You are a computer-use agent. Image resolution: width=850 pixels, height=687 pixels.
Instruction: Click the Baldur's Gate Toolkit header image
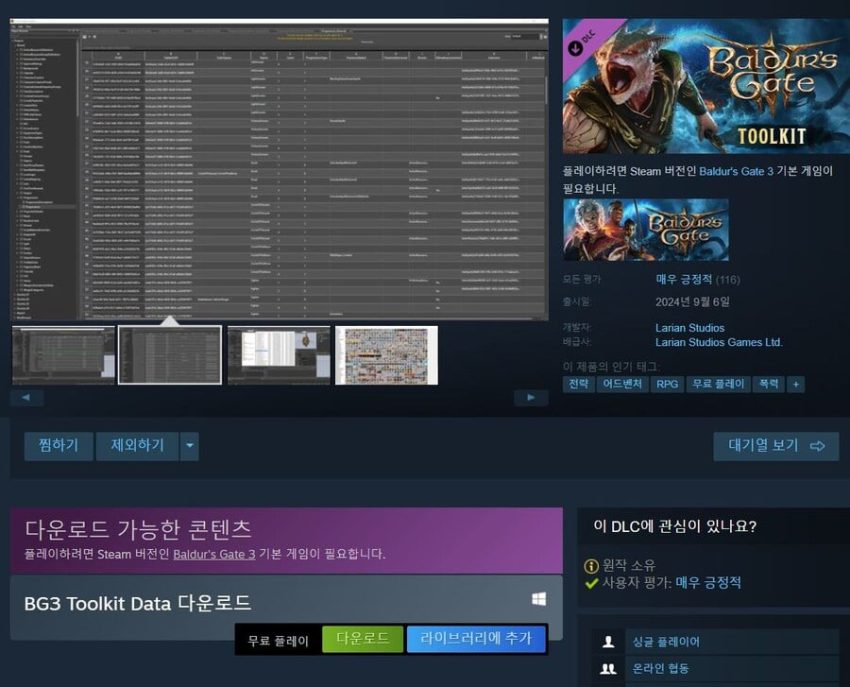[706, 86]
